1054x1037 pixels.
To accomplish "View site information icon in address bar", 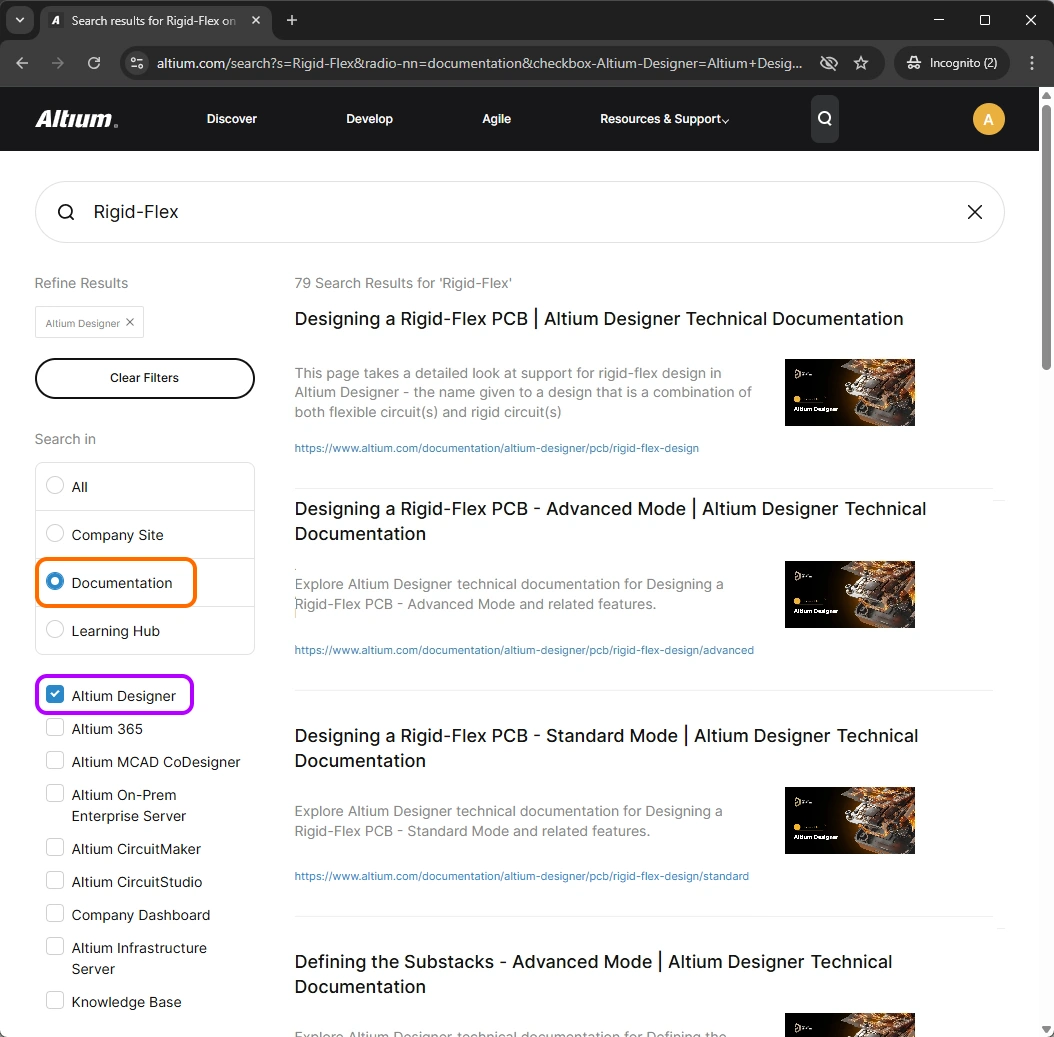I will coord(139,63).
